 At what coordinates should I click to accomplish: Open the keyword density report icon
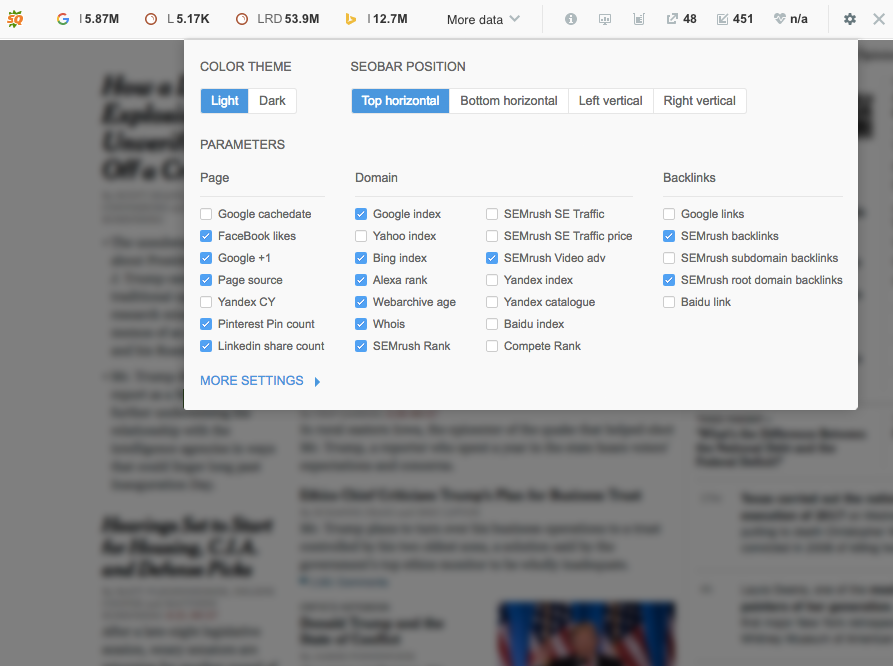tap(639, 19)
